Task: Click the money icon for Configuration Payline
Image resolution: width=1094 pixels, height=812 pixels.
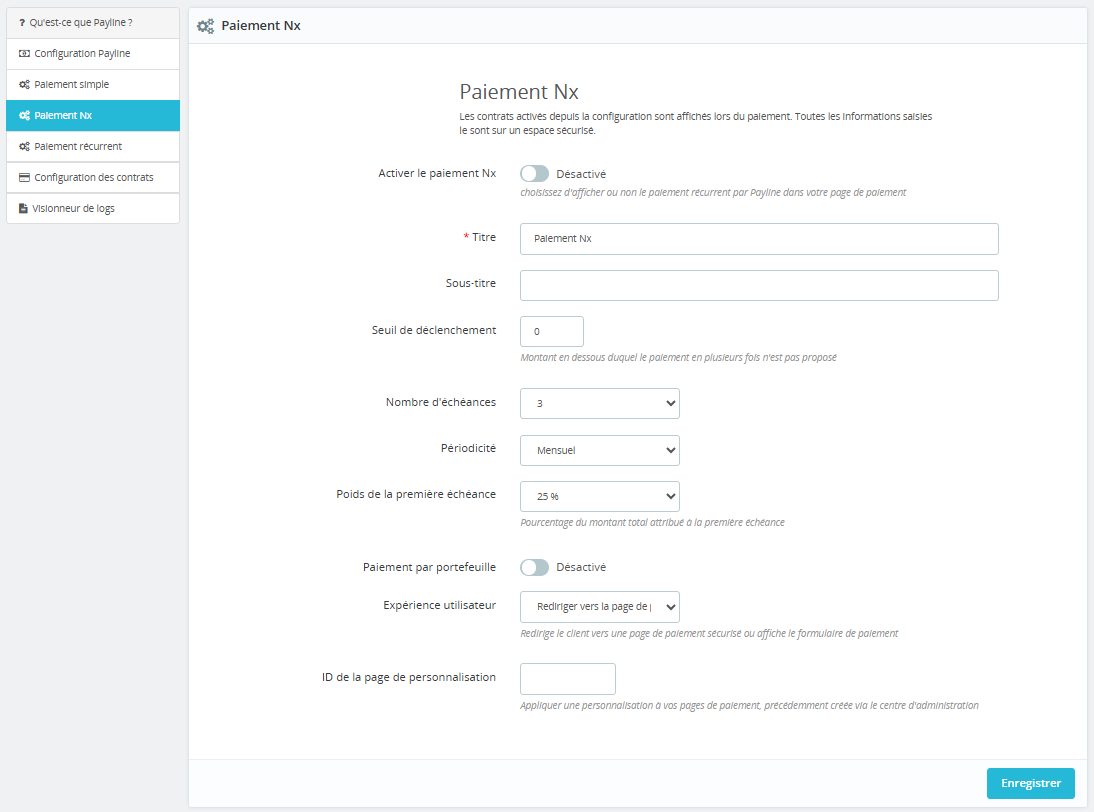Action: tap(24, 53)
